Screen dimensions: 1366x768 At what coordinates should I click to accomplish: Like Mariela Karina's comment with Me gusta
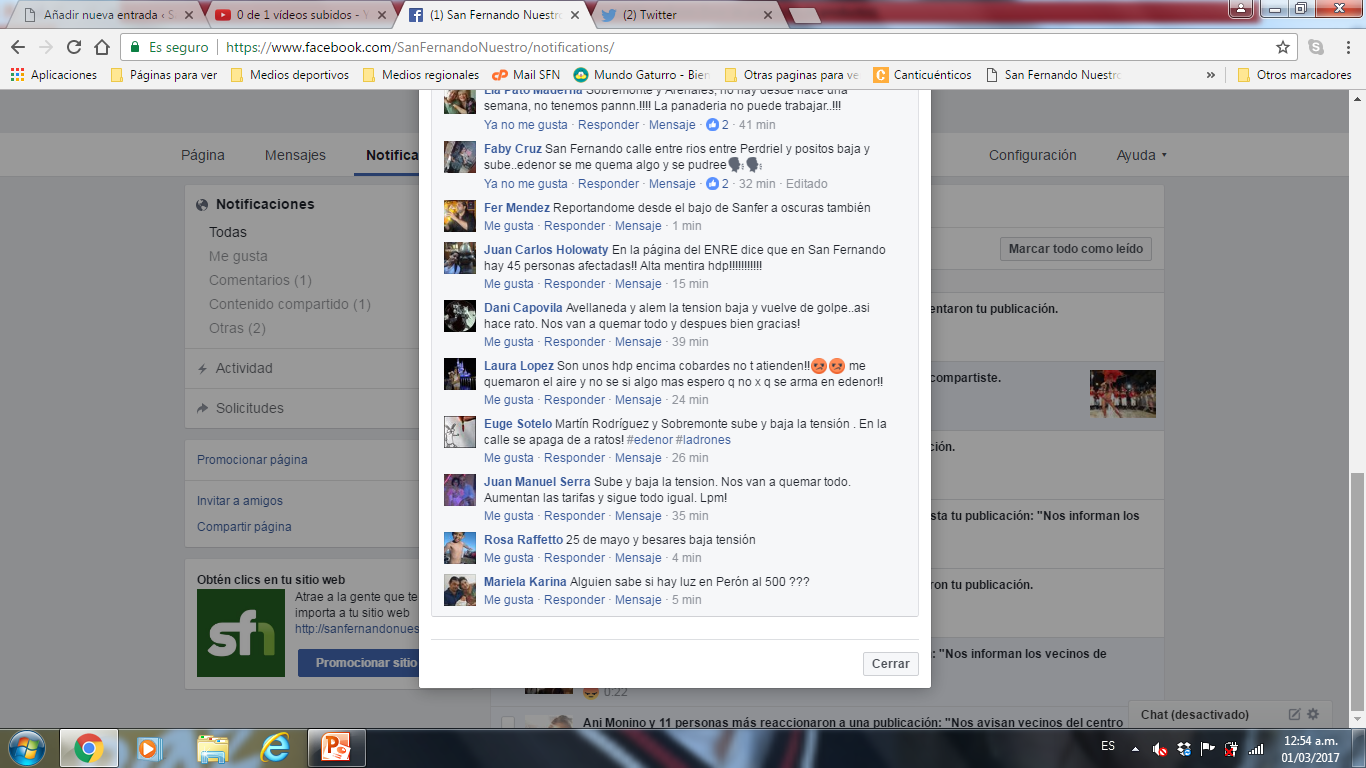pos(509,600)
